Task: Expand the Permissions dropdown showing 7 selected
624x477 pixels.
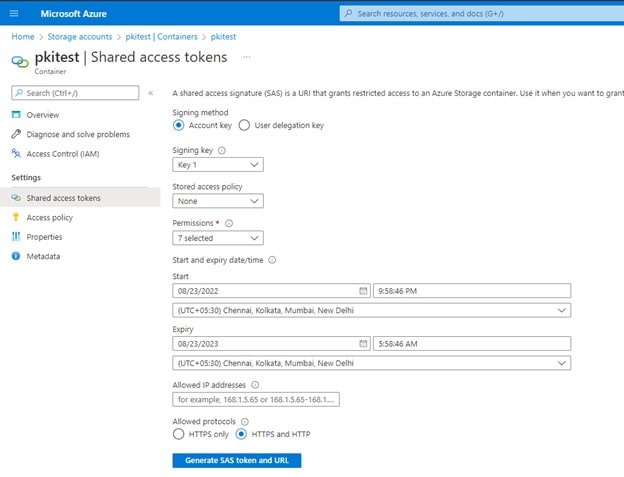Action: click(x=217, y=238)
